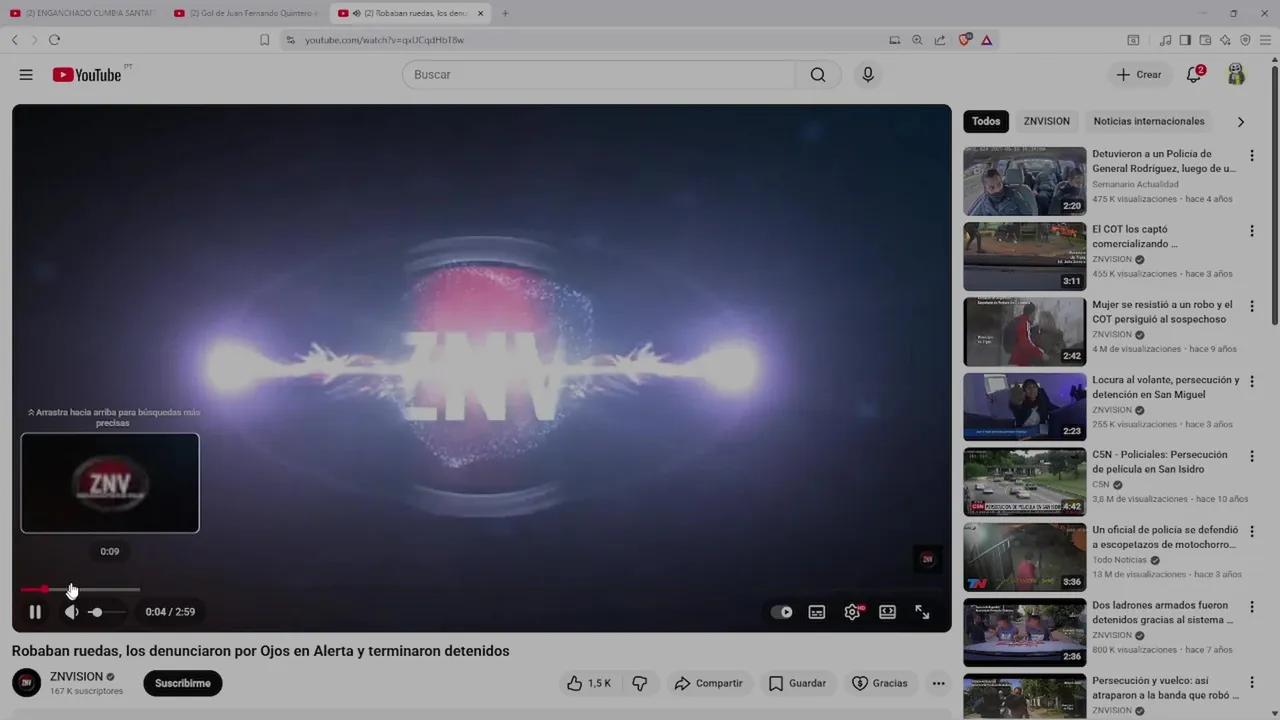1280x720 pixels.
Task: Go back in the browser
Action: (x=15, y=40)
